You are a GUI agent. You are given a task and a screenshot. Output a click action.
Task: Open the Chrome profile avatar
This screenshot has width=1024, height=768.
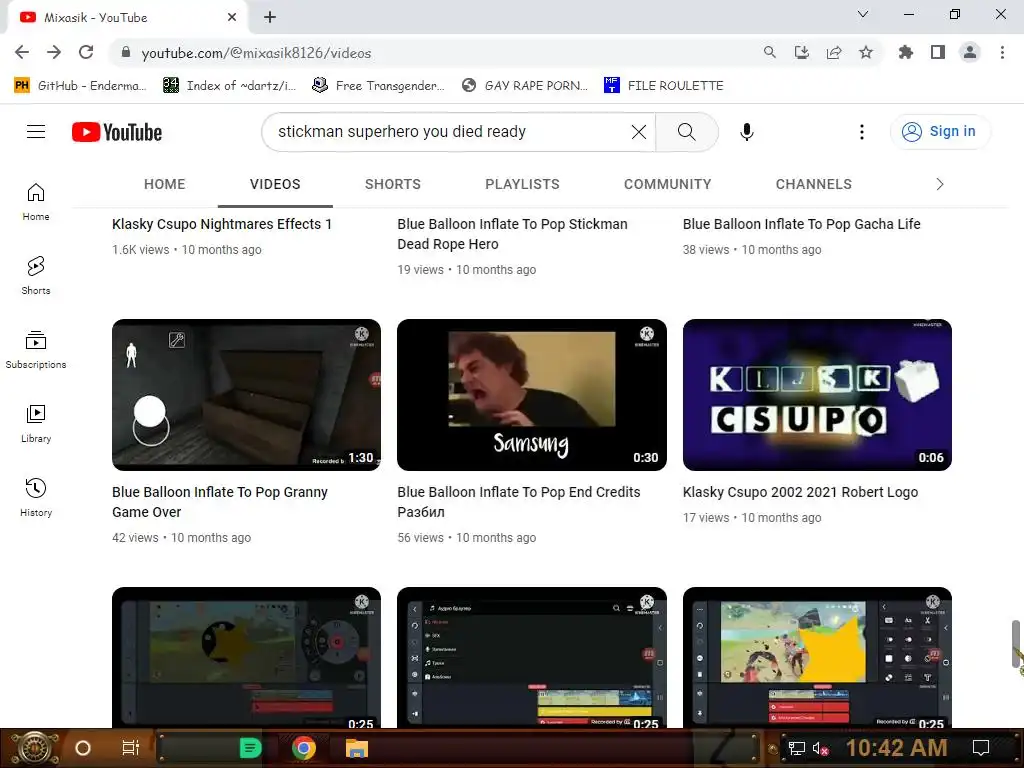click(x=970, y=52)
